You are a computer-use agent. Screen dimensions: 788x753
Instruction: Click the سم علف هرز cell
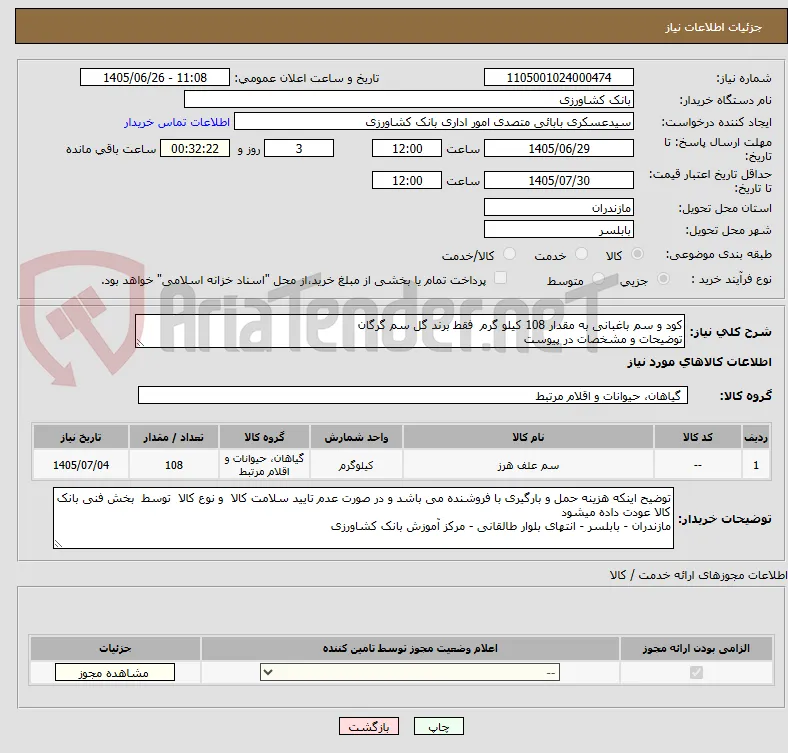tap(528, 465)
